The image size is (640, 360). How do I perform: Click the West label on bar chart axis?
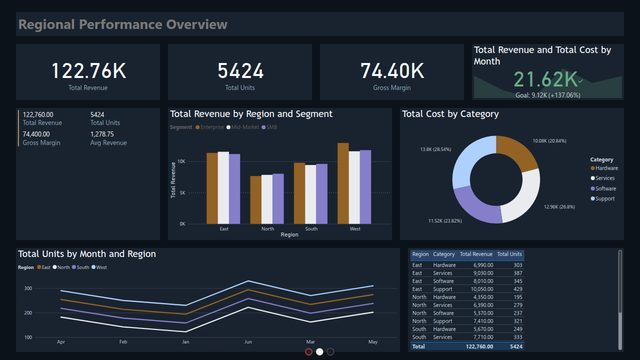tap(355, 229)
